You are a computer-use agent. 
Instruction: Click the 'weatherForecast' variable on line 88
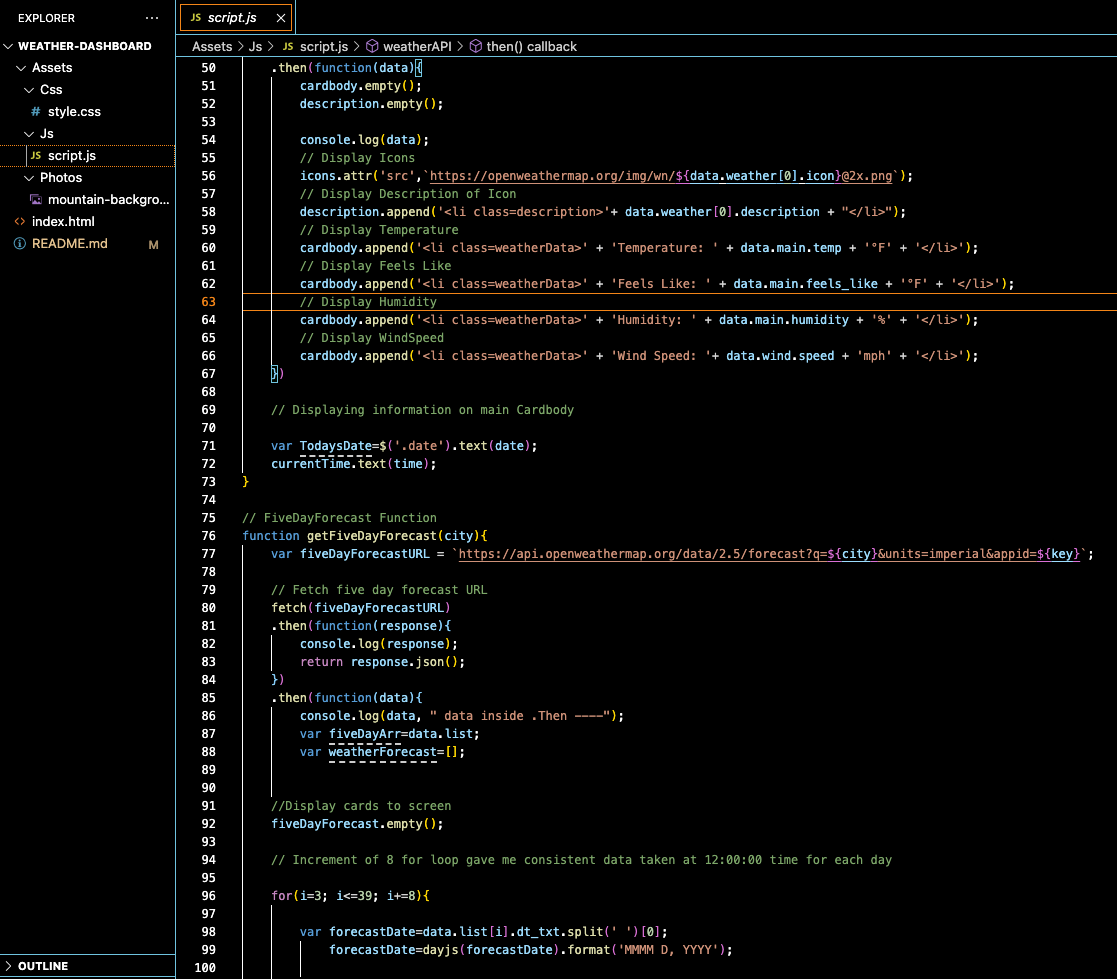383,752
